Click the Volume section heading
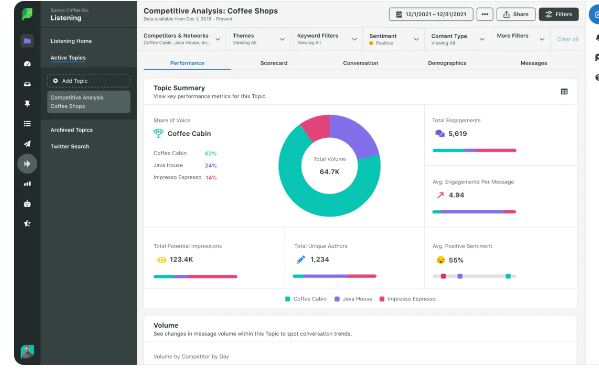 [166, 325]
